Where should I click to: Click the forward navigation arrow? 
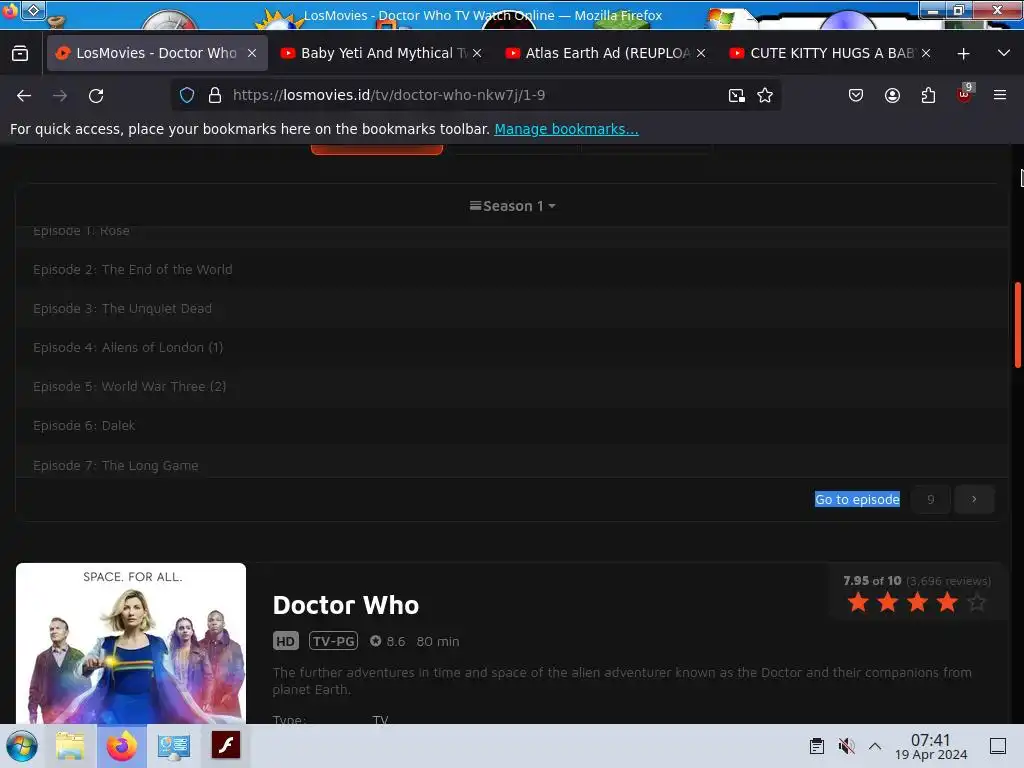pos(60,95)
